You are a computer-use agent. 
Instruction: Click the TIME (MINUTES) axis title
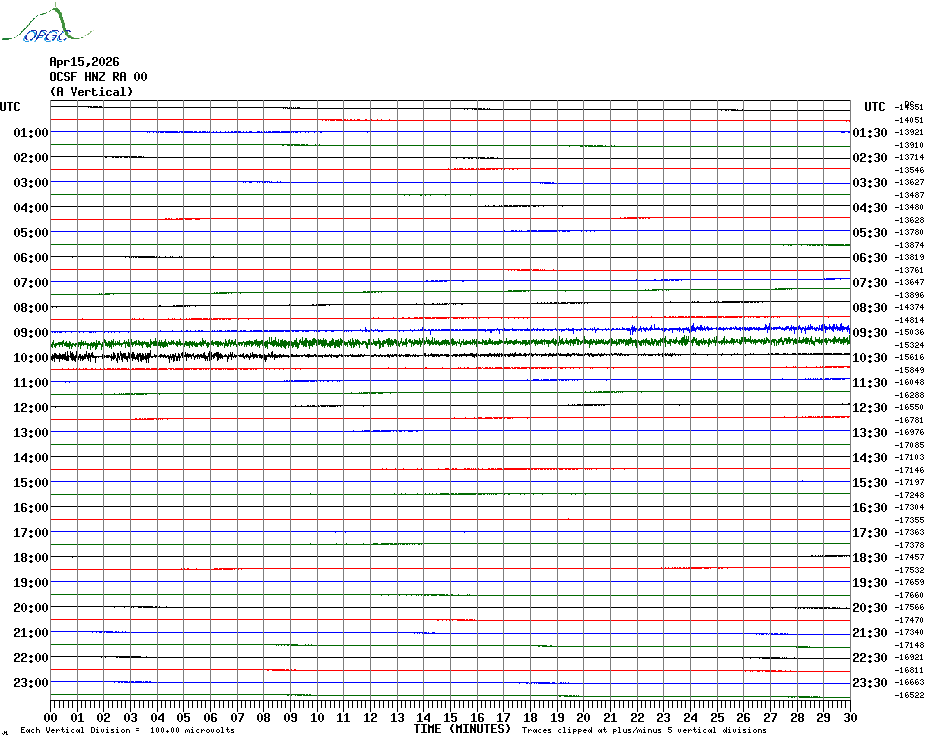[x=462, y=729]
